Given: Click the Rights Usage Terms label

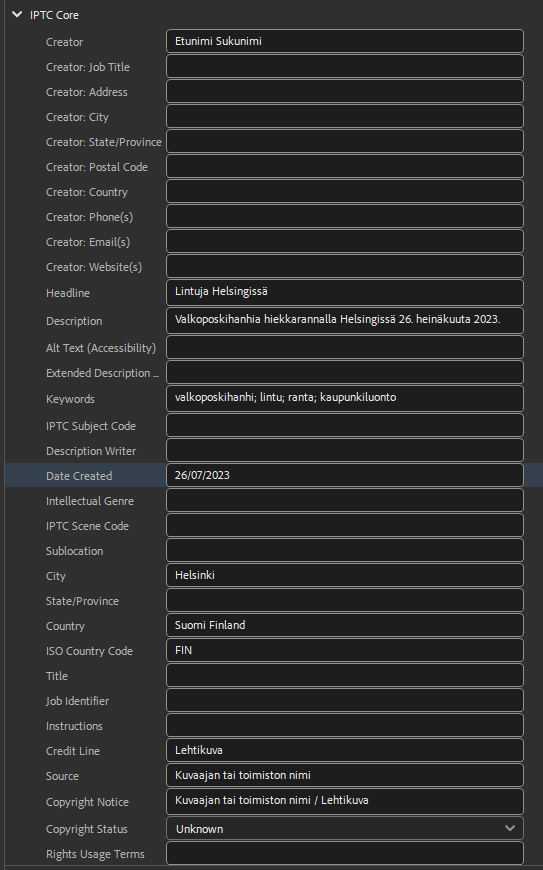Looking at the screenshot, I should (x=95, y=854).
